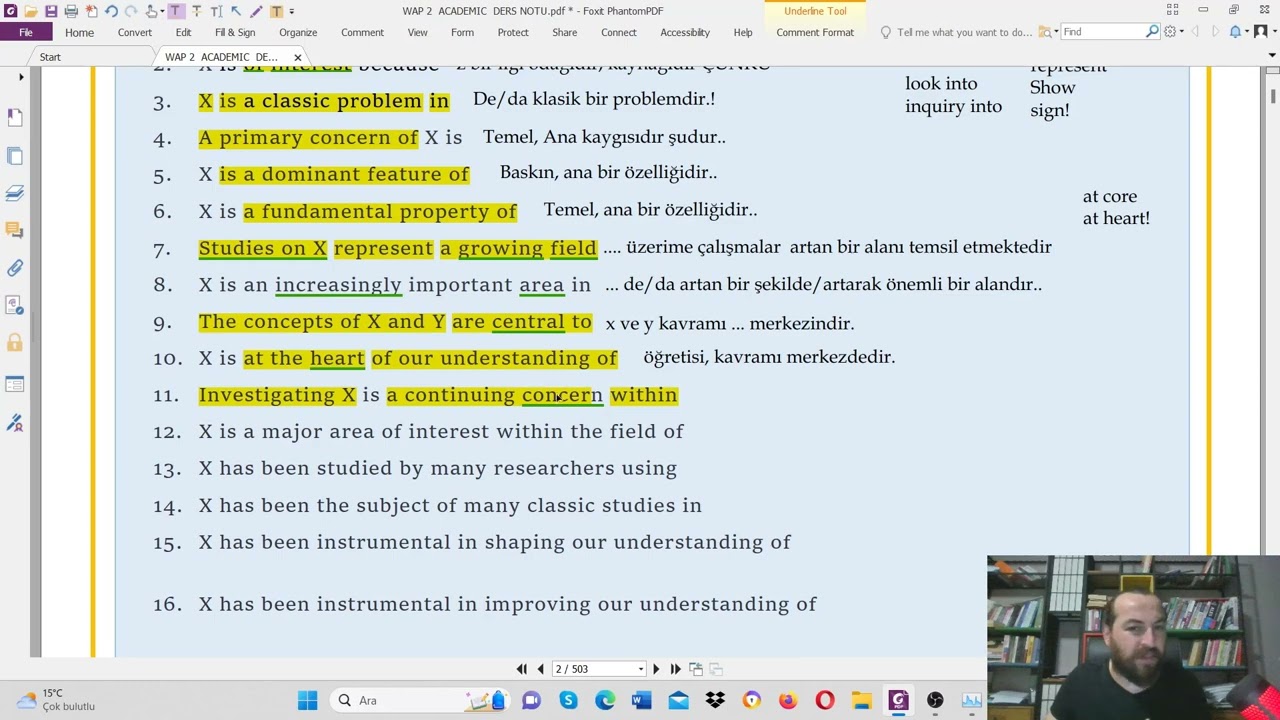Click the underlined word 'increasingly'
The height and width of the screenshot is (720, 1280).
point(338,285)
